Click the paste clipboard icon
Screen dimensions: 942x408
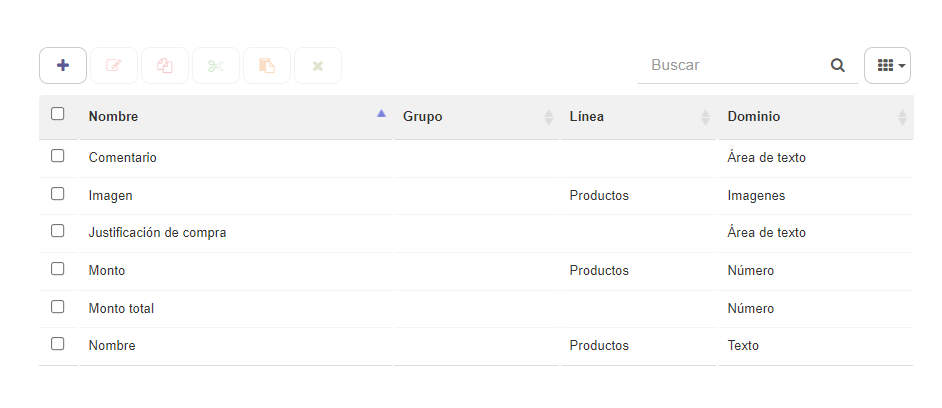point(267,65)
